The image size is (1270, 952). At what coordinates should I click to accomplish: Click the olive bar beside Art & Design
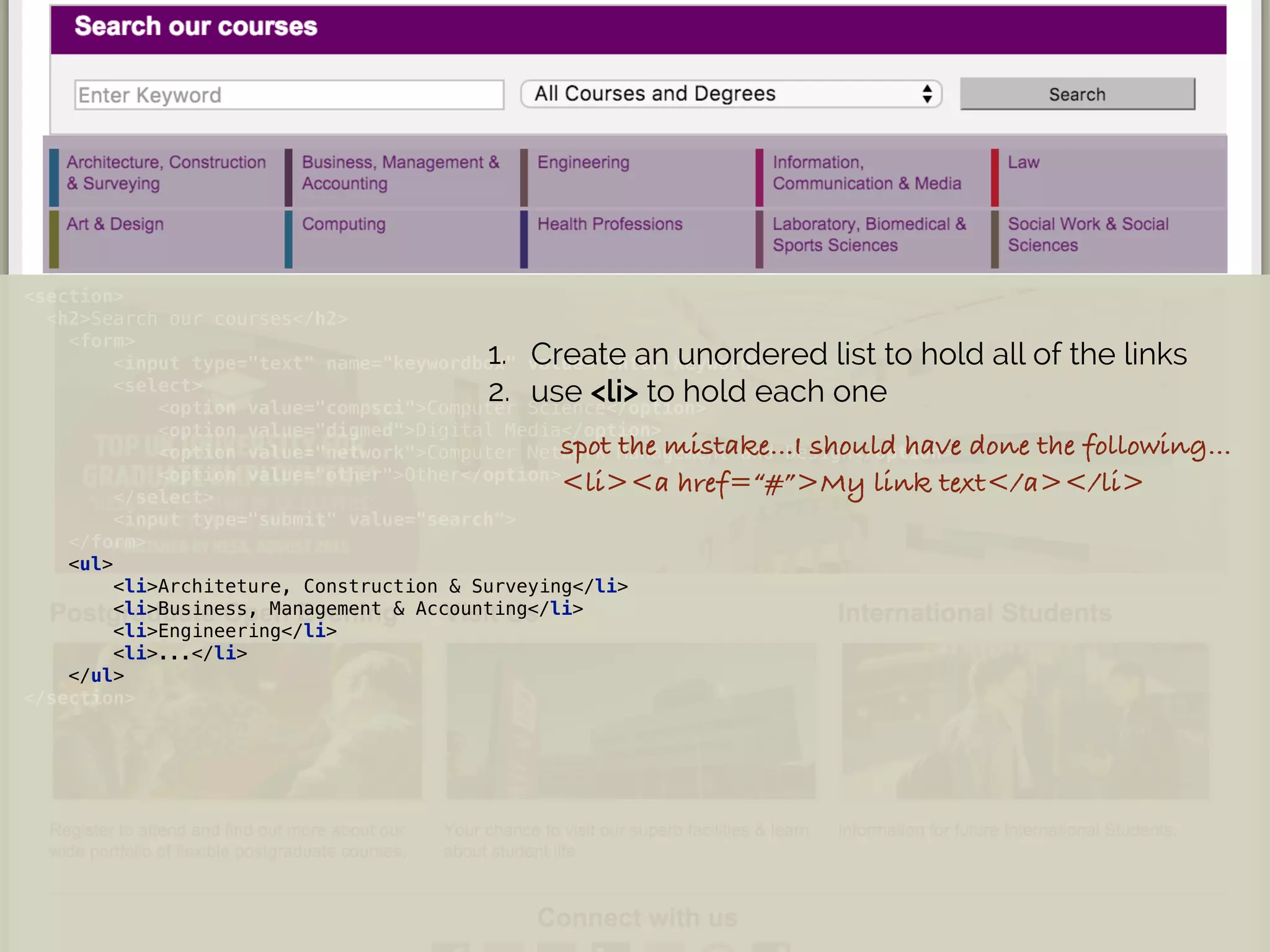(54, 239)
